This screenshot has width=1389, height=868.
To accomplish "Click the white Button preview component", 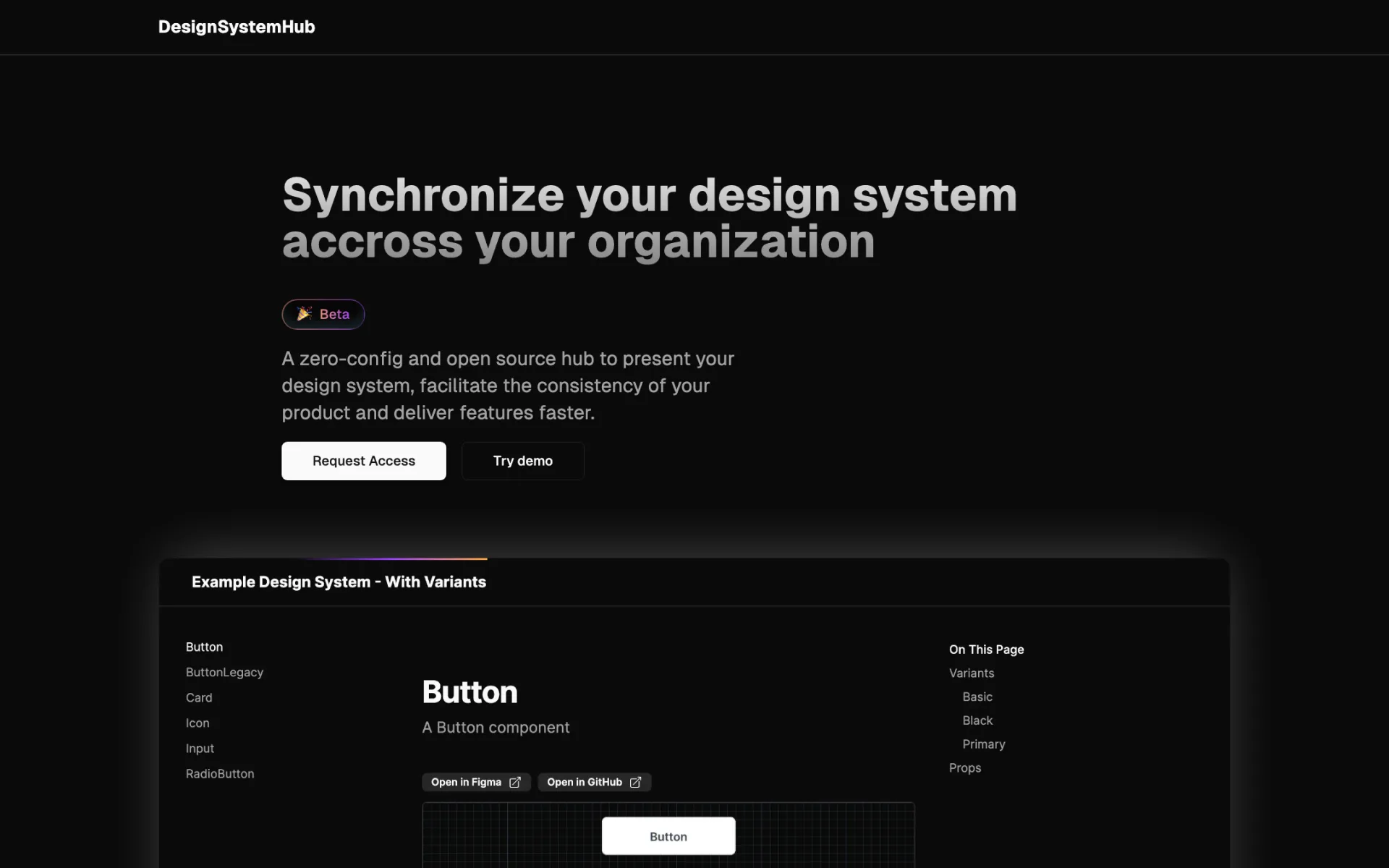I will 668,836.
